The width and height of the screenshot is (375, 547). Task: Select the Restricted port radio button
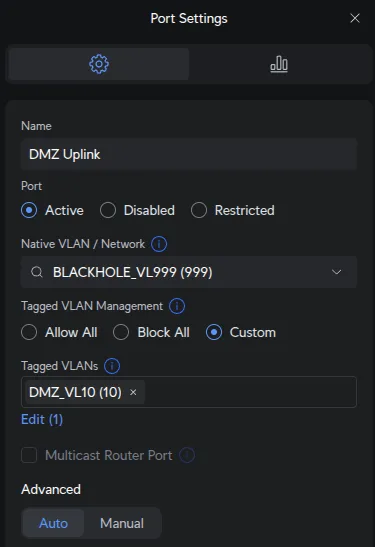[199, 210]
